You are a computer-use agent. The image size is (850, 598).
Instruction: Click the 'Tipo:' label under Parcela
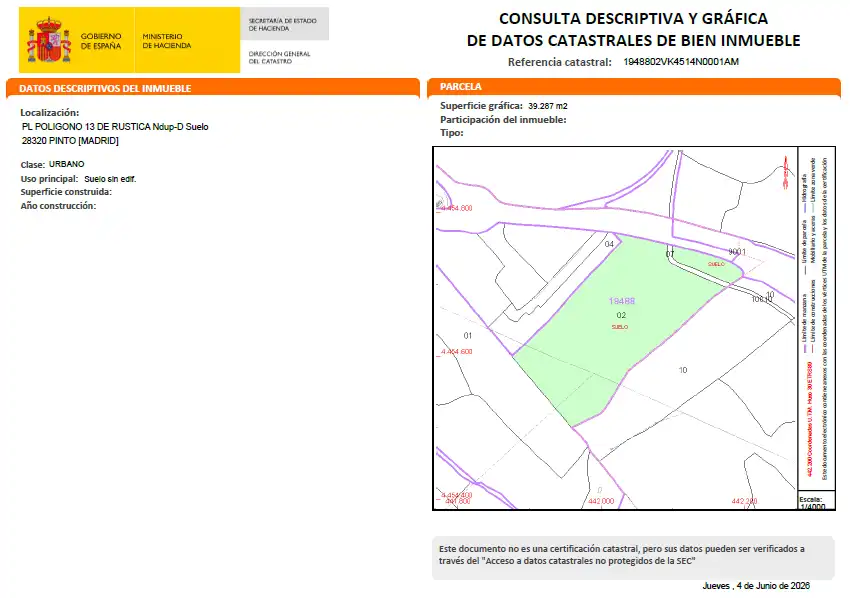[x=452, y=133]
